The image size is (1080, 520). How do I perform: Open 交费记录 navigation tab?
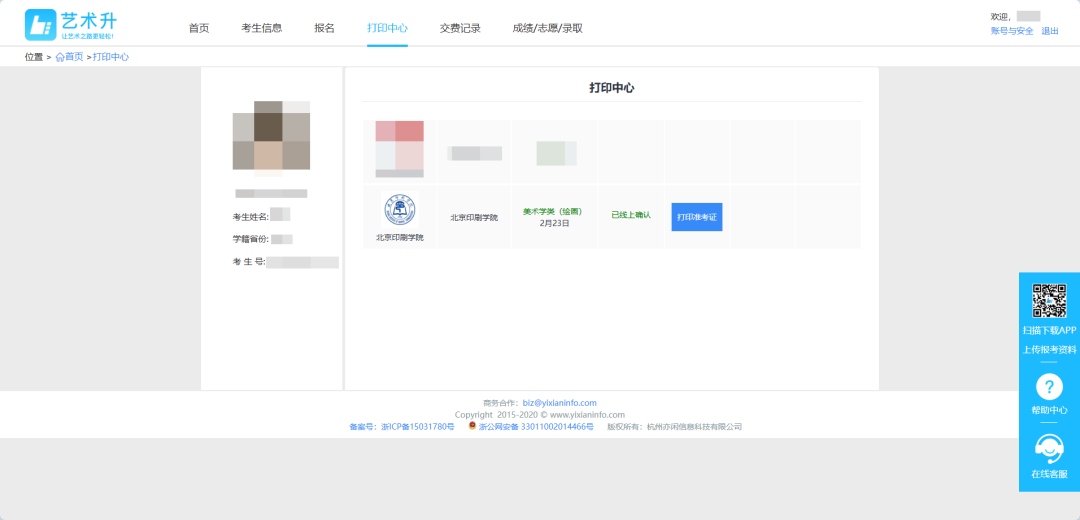click(x=460, y=28)
